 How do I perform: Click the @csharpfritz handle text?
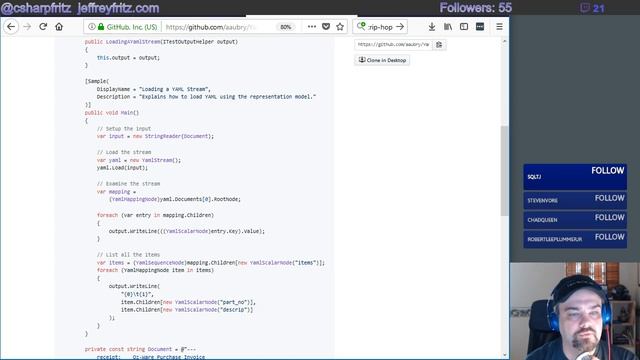[36, 8]
